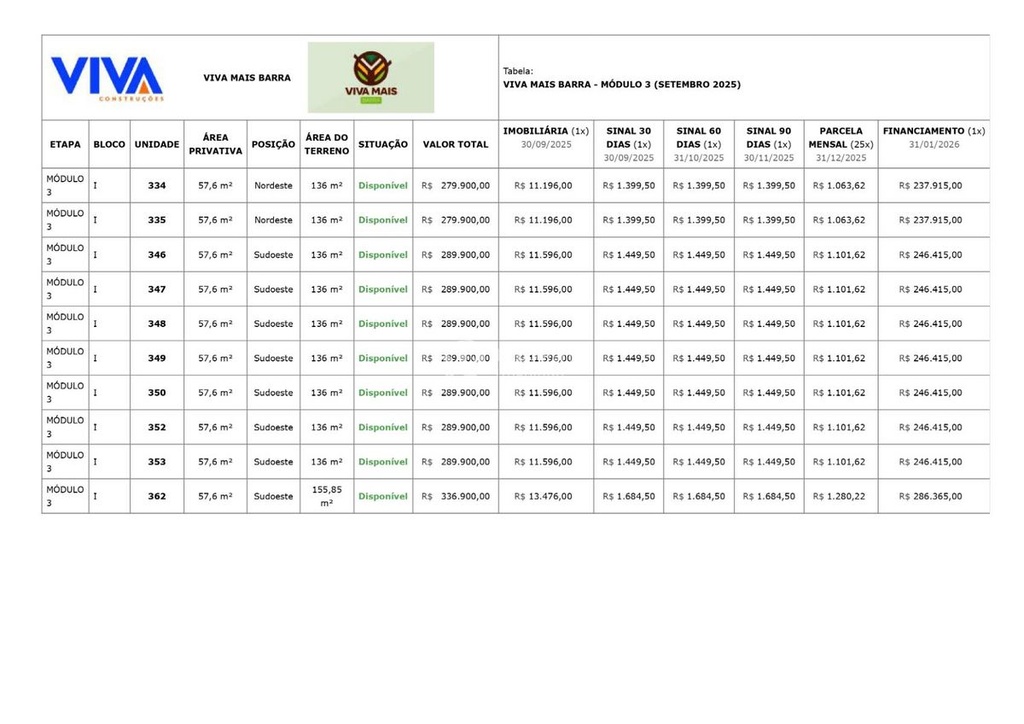
Task: Click the financing value R$ 286.365,00
Action: [930, 497]
